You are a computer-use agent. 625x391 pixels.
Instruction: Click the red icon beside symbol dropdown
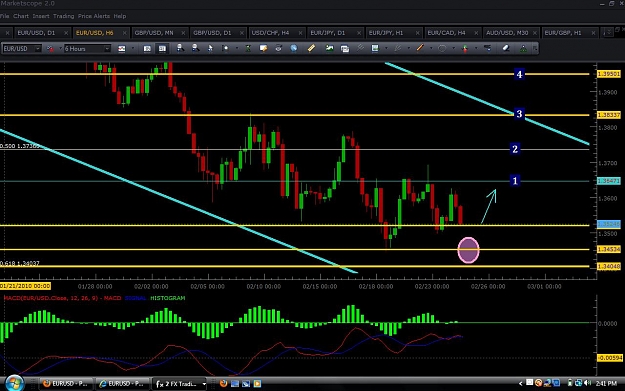(51, 49)
